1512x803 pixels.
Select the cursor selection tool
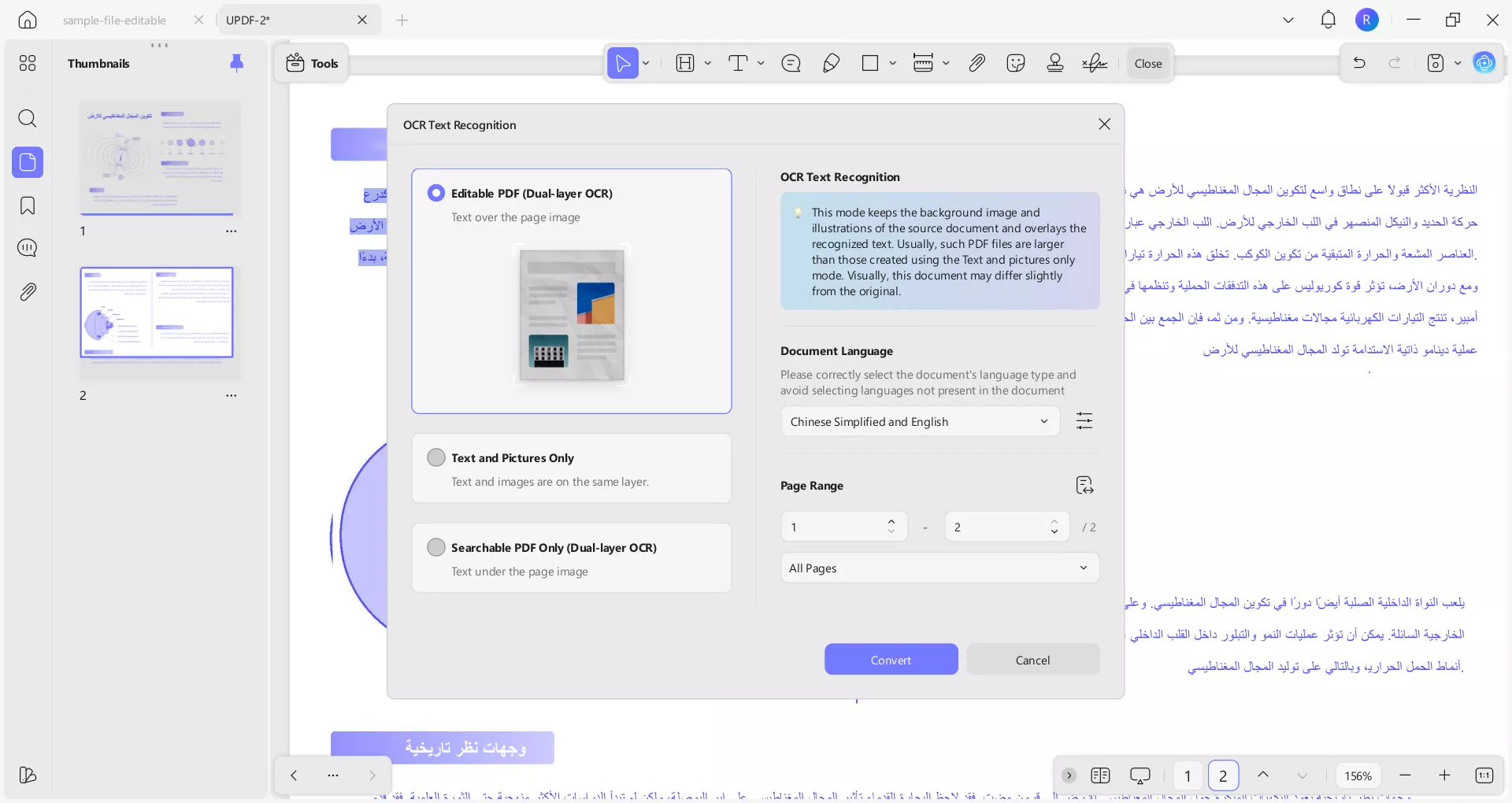coord(623,64)
